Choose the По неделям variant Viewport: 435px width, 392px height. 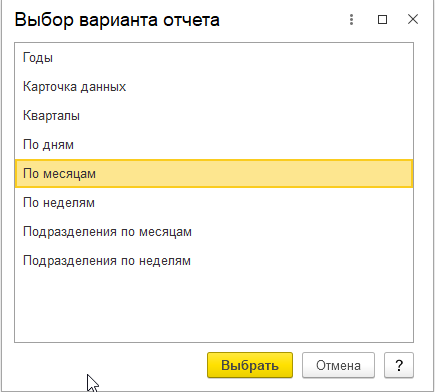coord(214,203)
